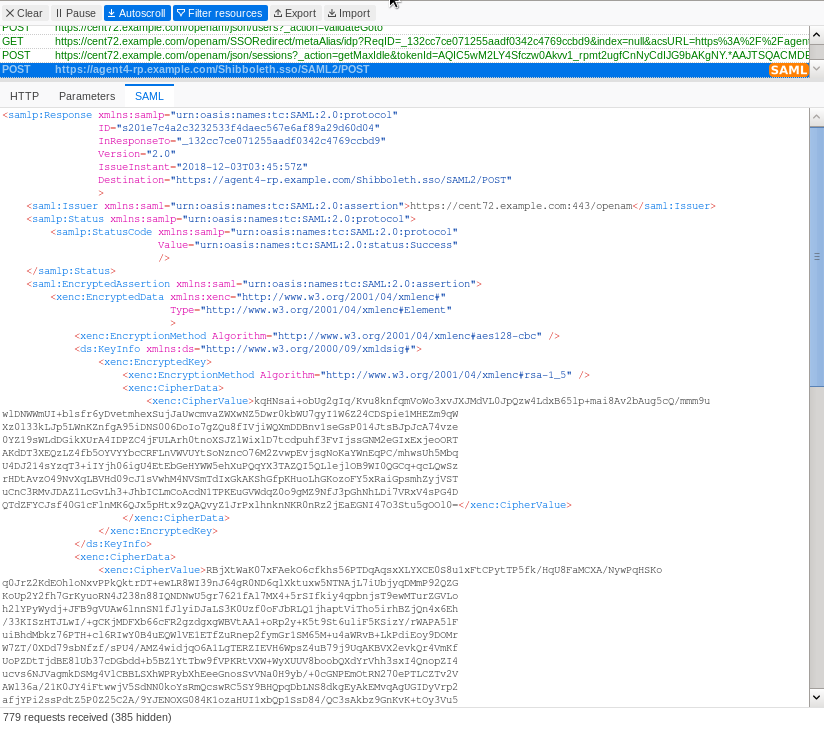Select the SAML tab
Screen dimensions: 824x730
click(x=149, y=96)
